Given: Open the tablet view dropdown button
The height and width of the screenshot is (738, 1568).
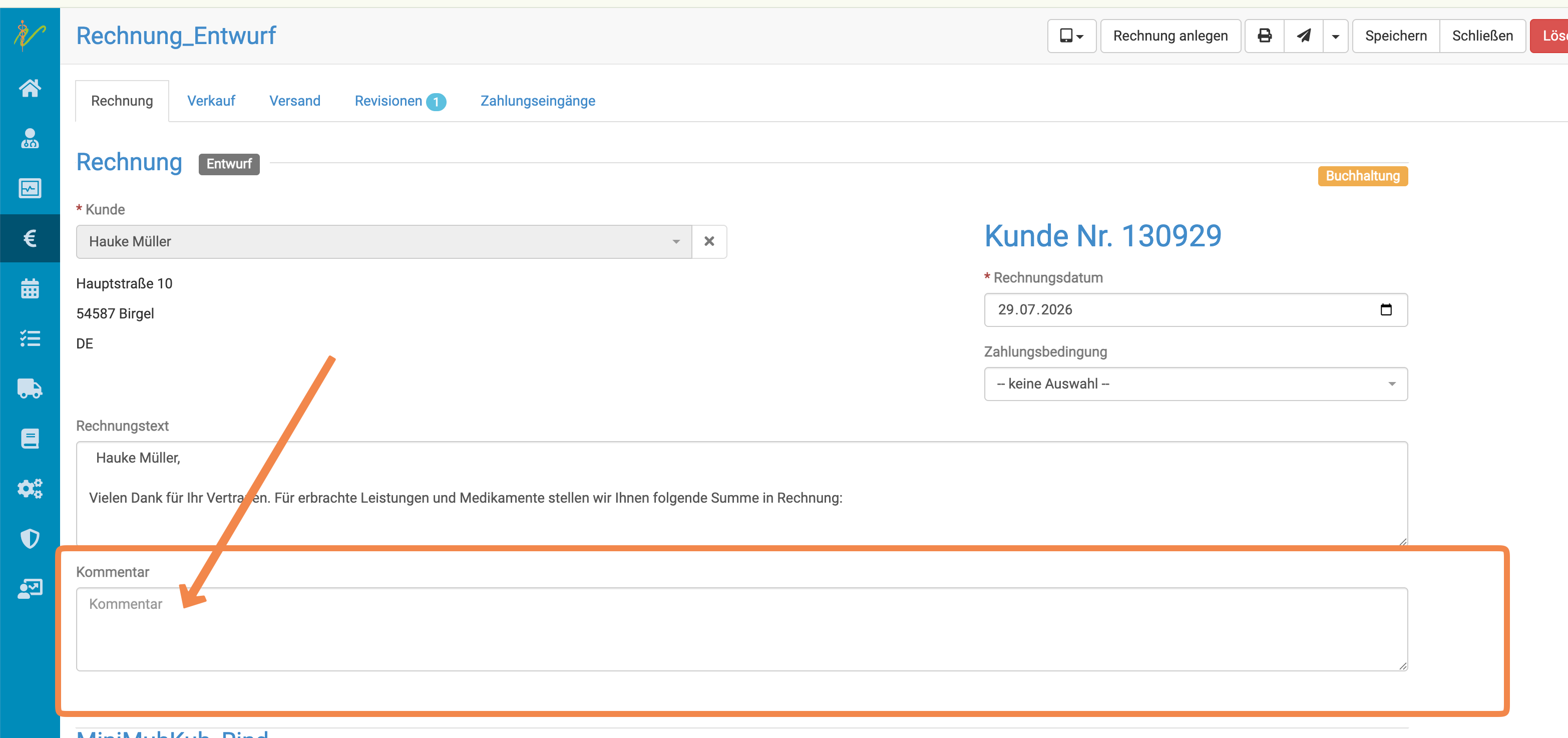Looking at the screenshot, I should 1071,36.
